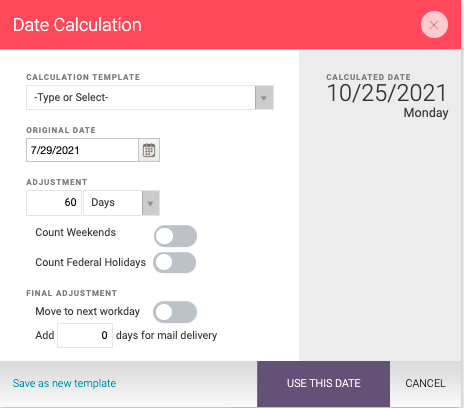This screenshot has height=408, width=464.
Task: Turn on Move to next workday
Action: (175, 312)
